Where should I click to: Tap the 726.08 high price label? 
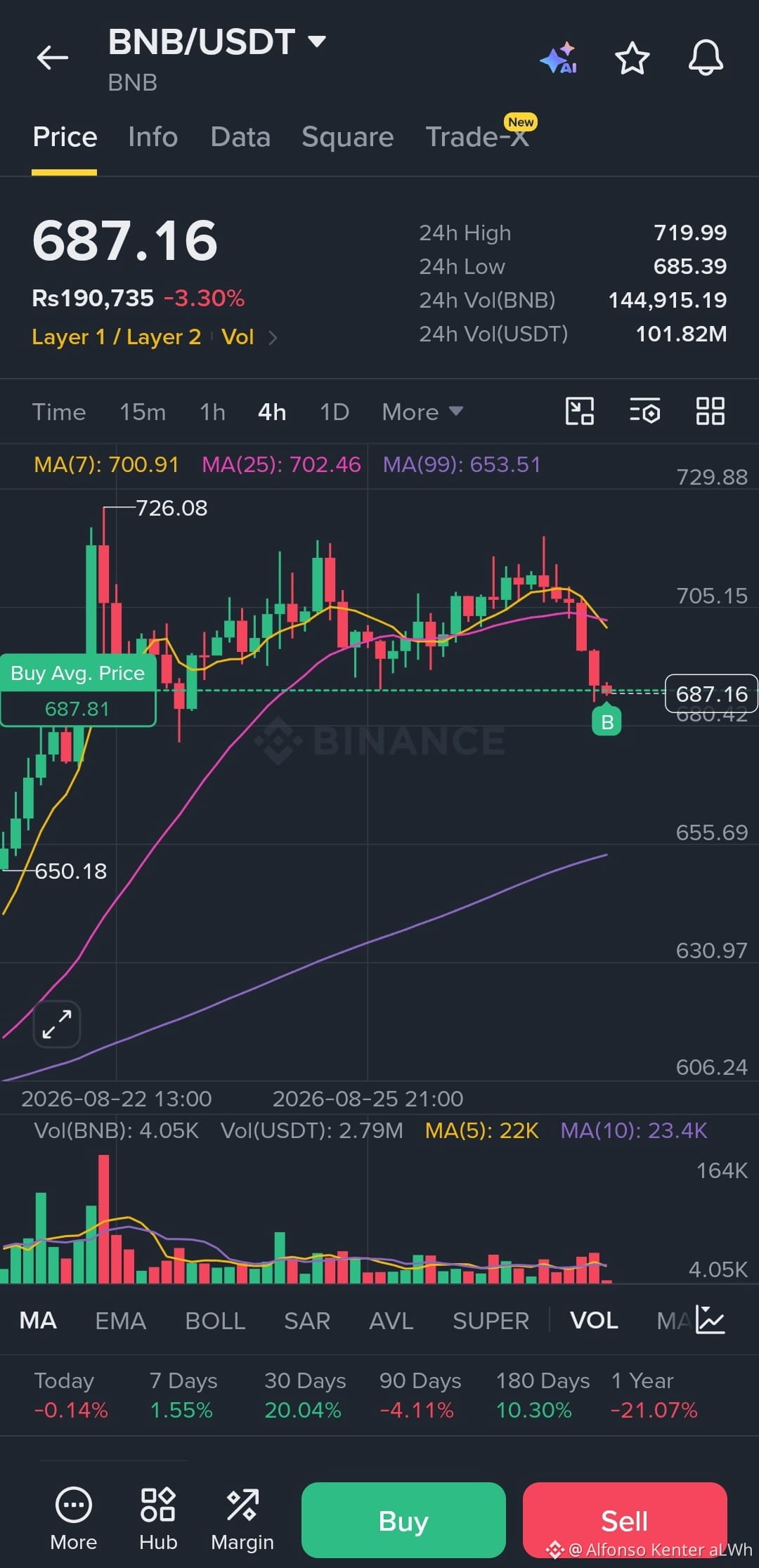(171, 508)
